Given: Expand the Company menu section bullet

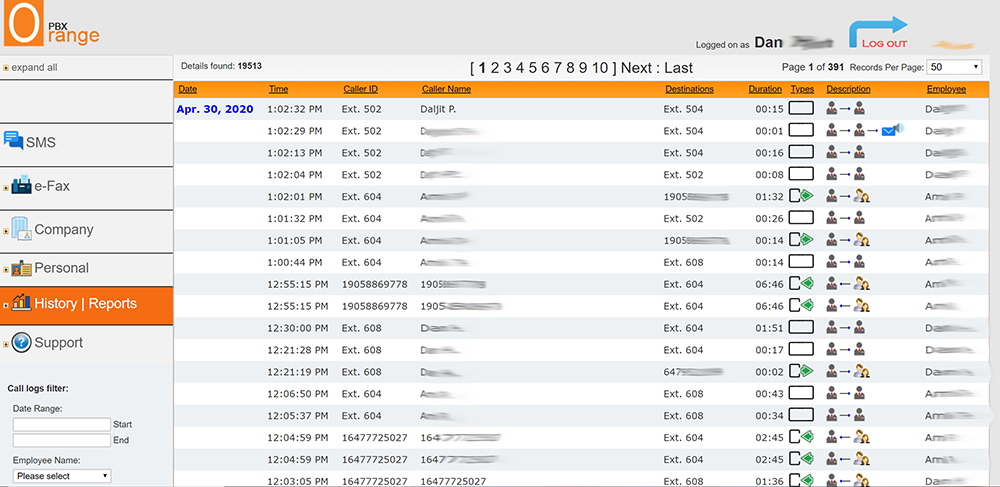Looking at the screenshot, I should coord(6,231).
